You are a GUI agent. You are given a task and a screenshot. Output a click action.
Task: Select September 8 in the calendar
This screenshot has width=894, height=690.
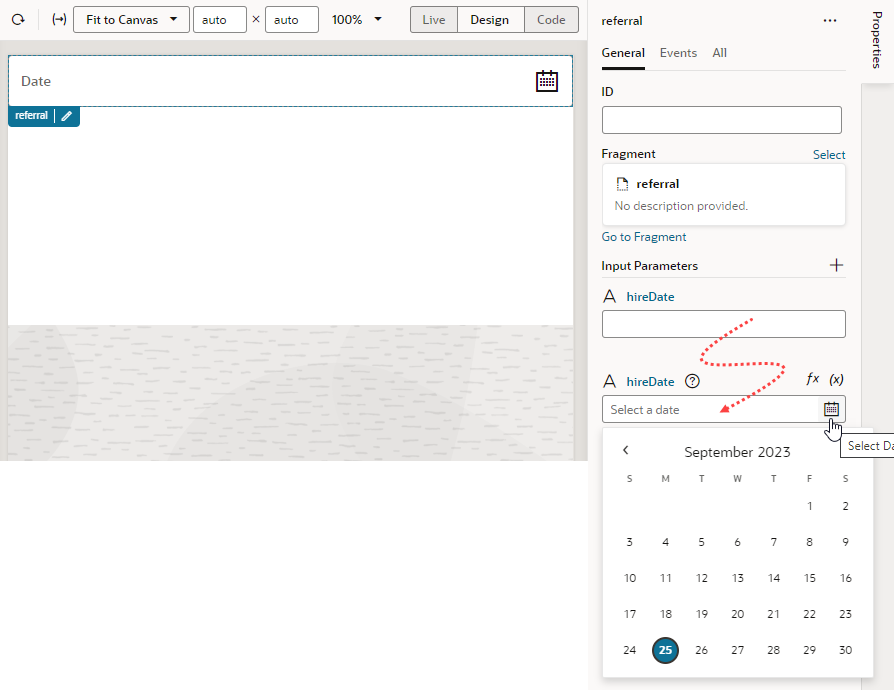pos(810,542)
